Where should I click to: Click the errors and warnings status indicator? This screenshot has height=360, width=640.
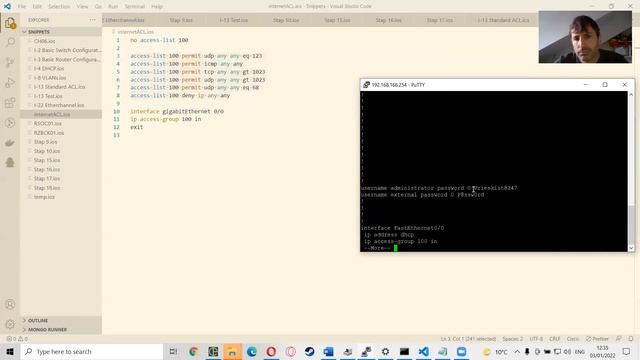pyautogui.click(x=17, y=339)
